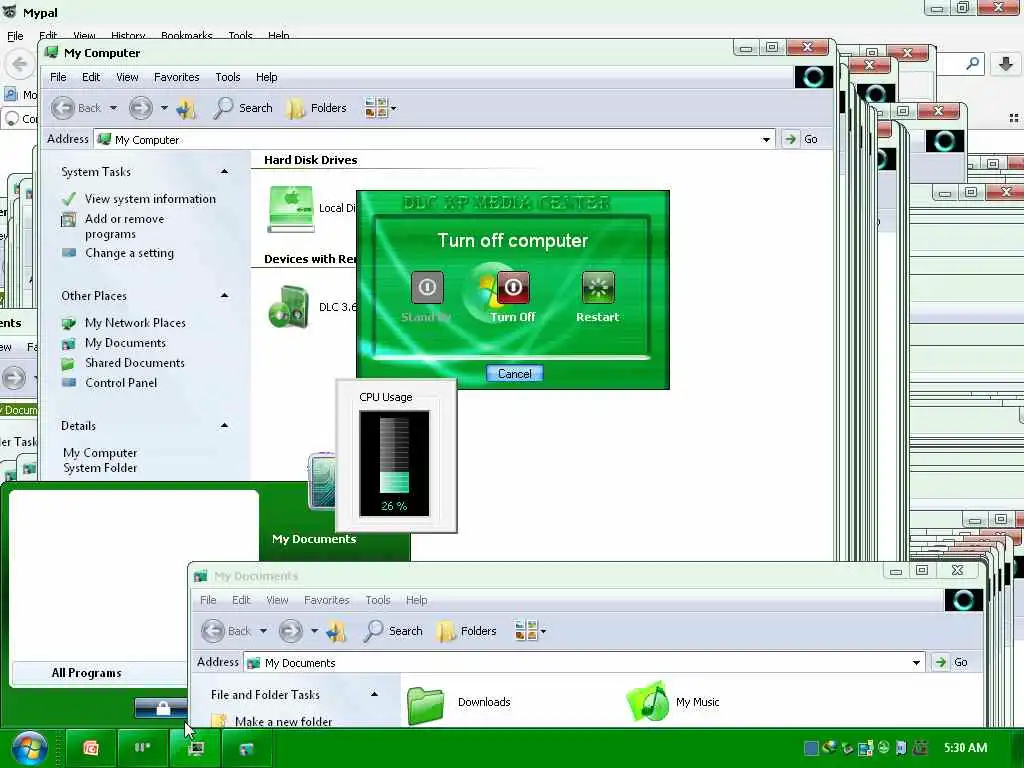1024x768 pixels.
Task: Open View menu in My Computer window
Action: click(127, 77)
